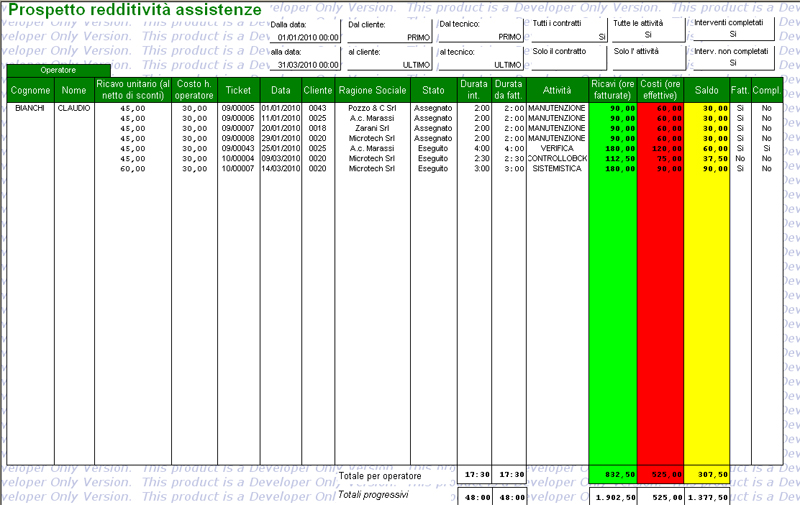
Task: Click the 'Durata int.' column header
Action: [474, 90]
